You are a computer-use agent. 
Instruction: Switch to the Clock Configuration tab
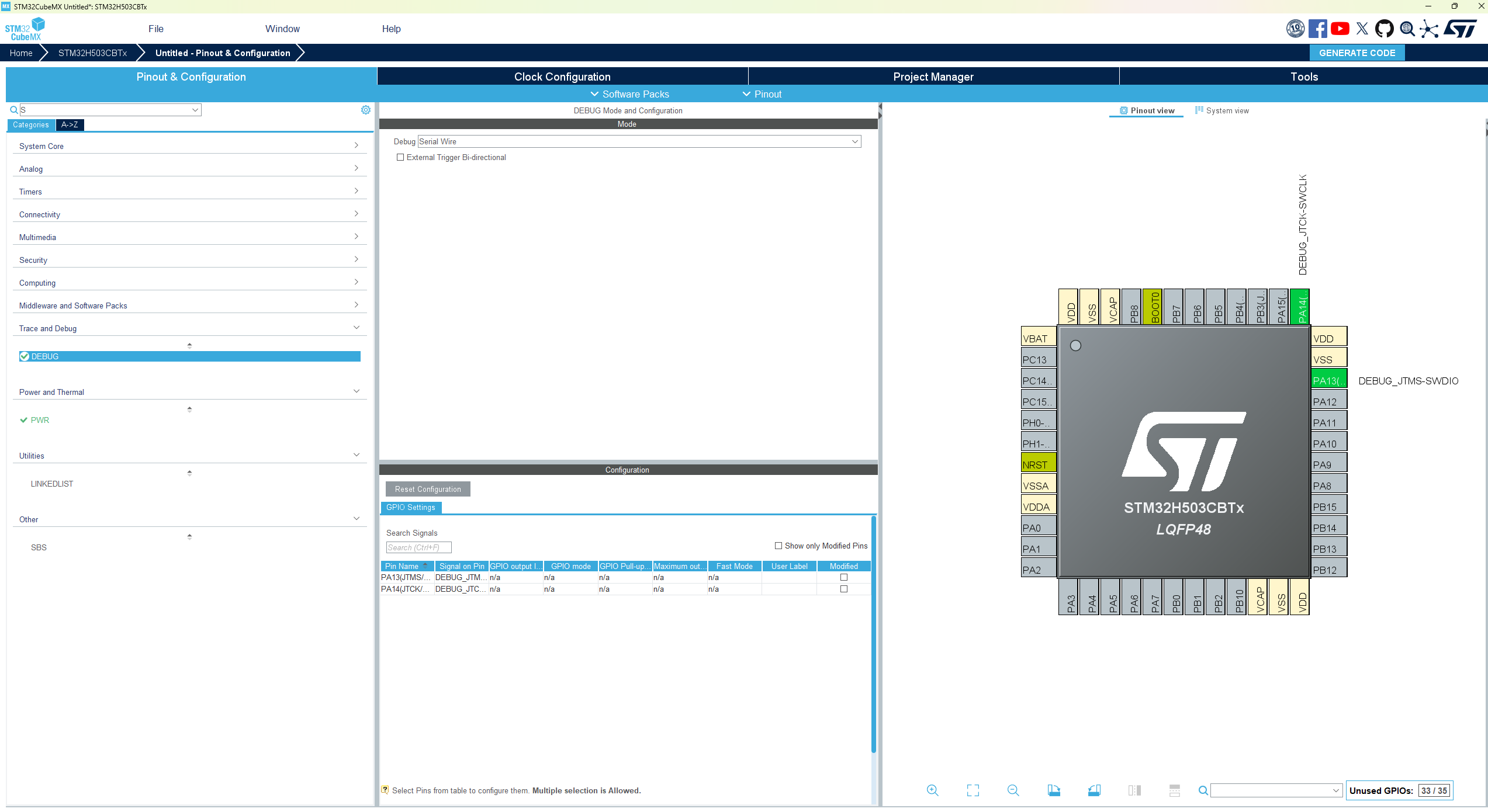point(562,77)
